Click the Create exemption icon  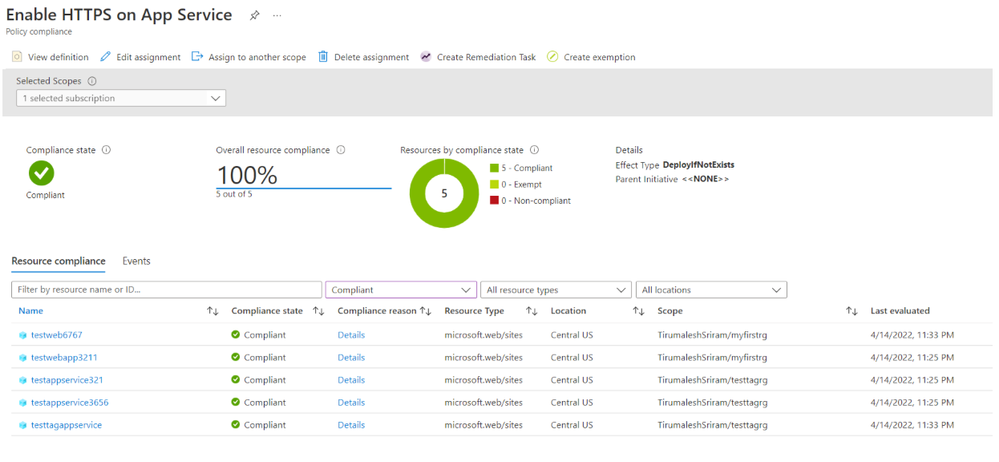(552, 57)
